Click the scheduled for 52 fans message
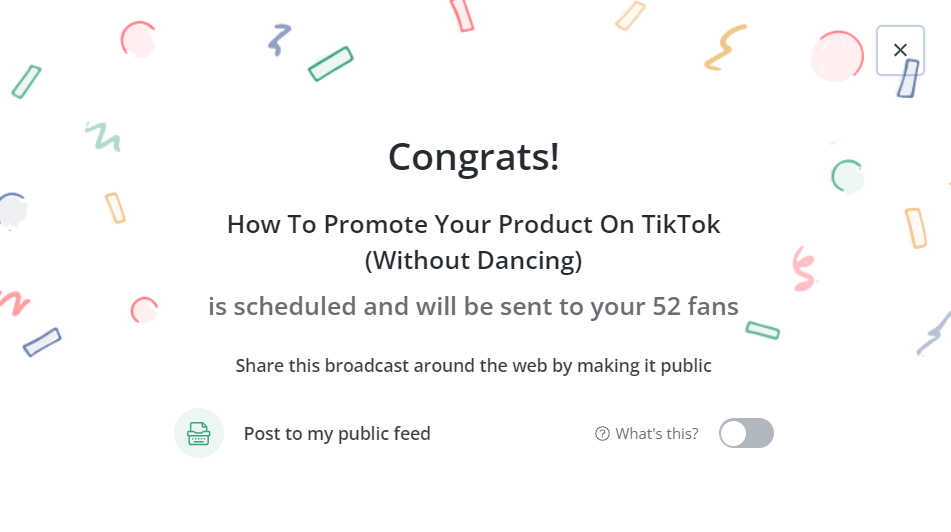 474,306
